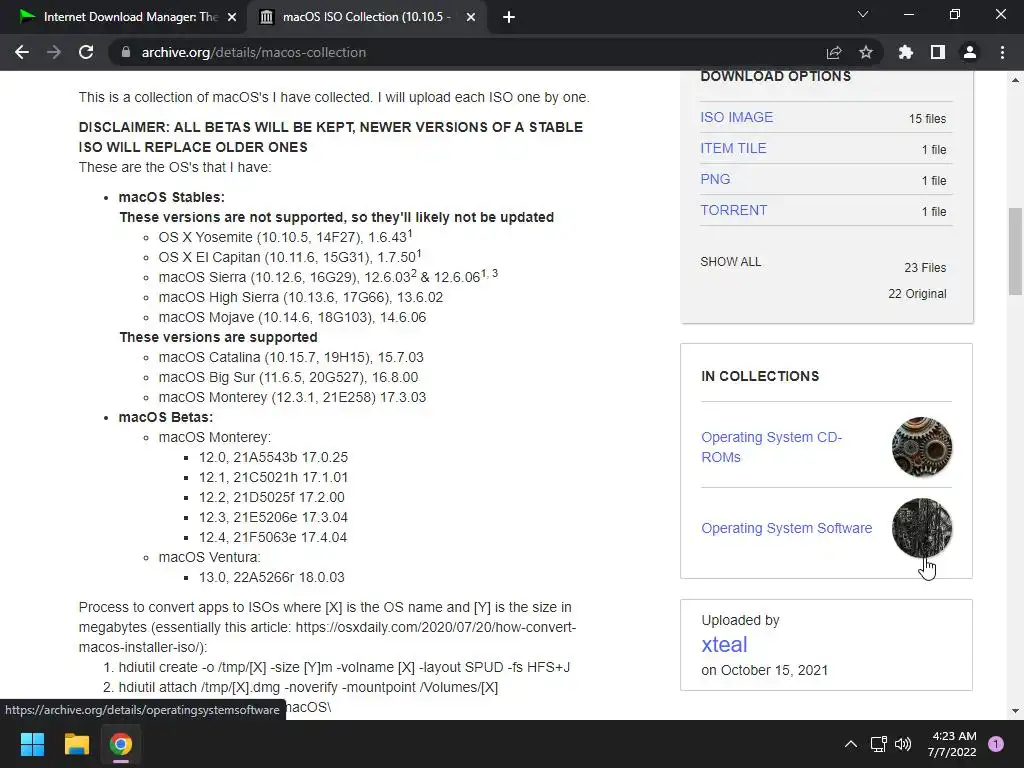Open File Explorer from taskbar
The height and width of the screenshot is (768, 1024).
76,744
